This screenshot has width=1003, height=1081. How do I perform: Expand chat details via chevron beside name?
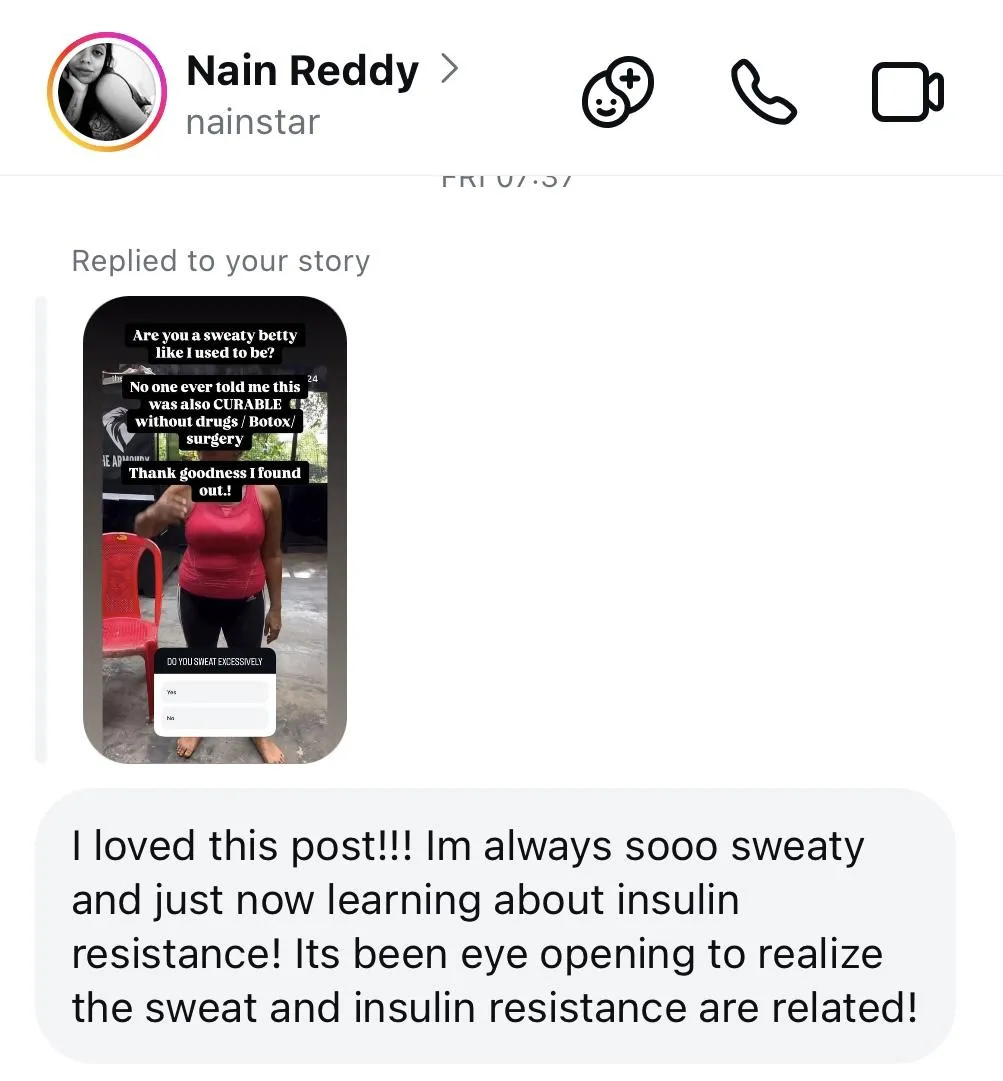(449, 70)
